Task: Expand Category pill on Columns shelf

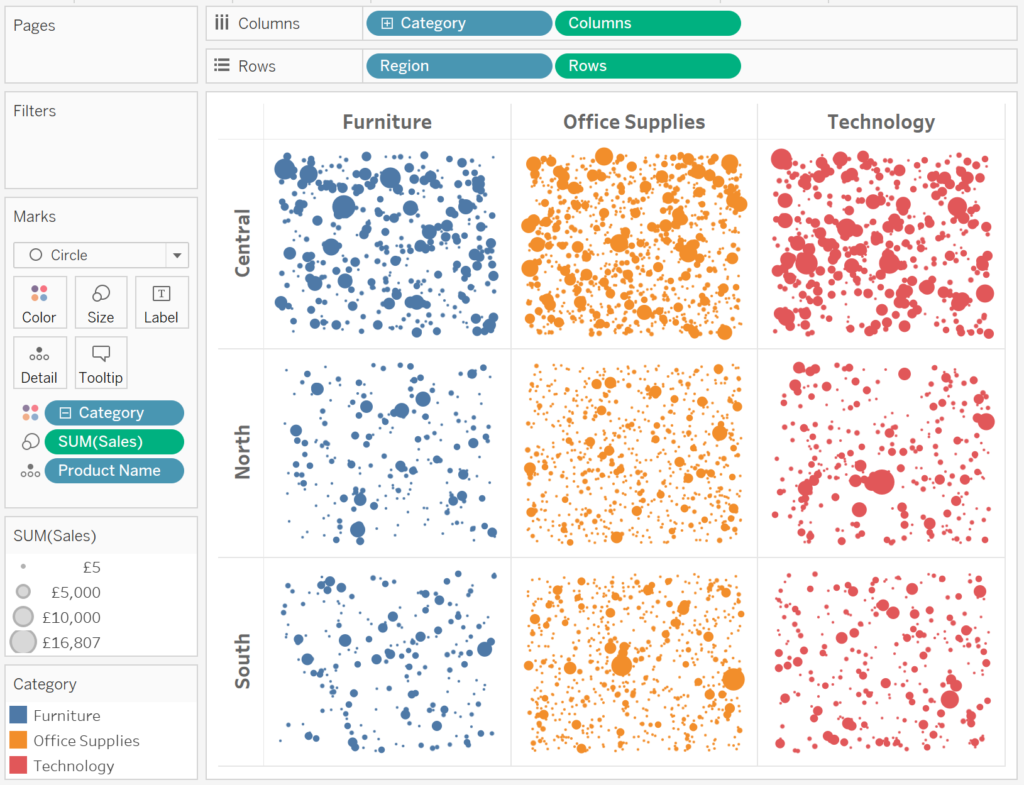Action: click(387, 24)
